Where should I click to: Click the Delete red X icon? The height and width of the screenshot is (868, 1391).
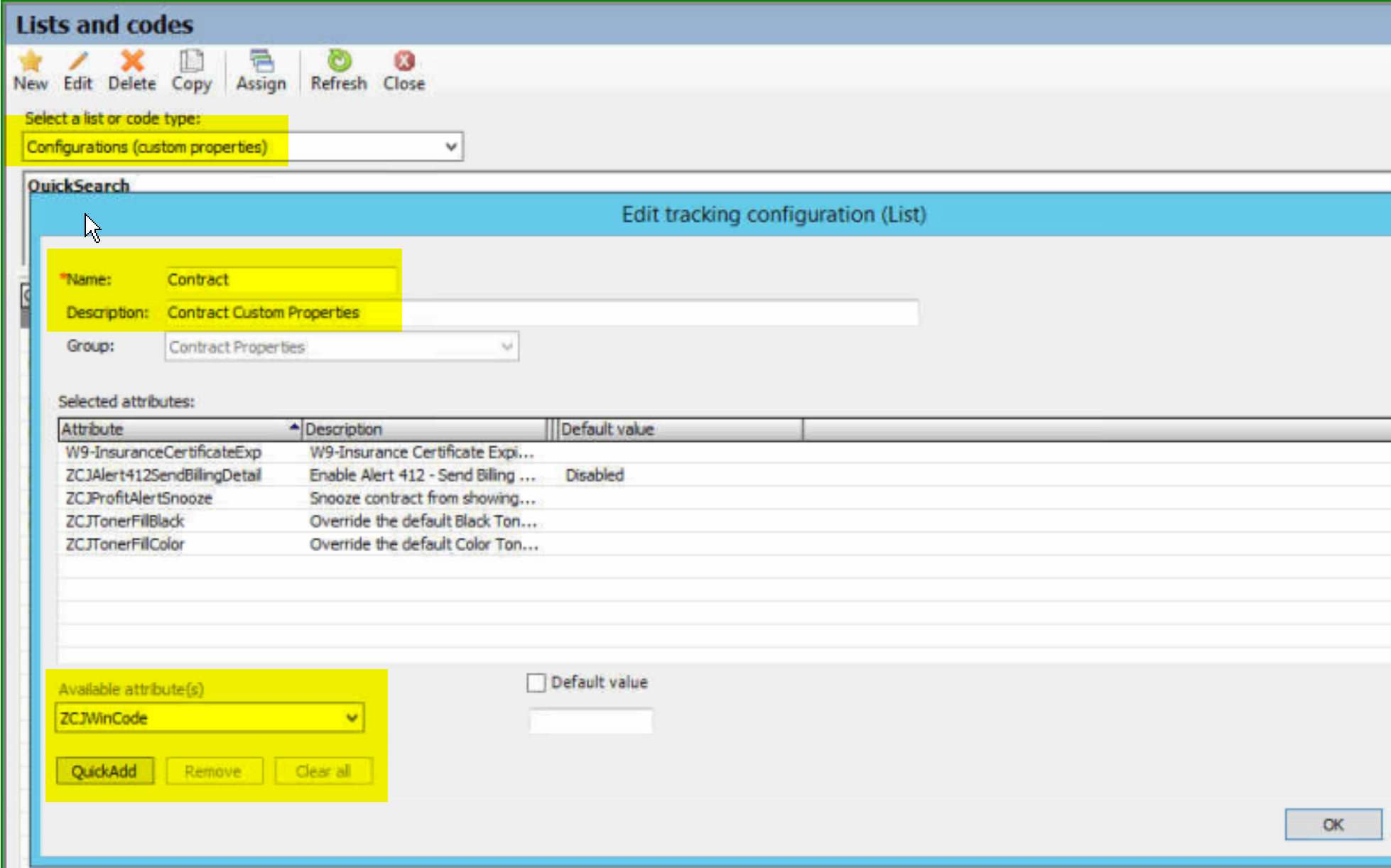click(x=132, y=61)
